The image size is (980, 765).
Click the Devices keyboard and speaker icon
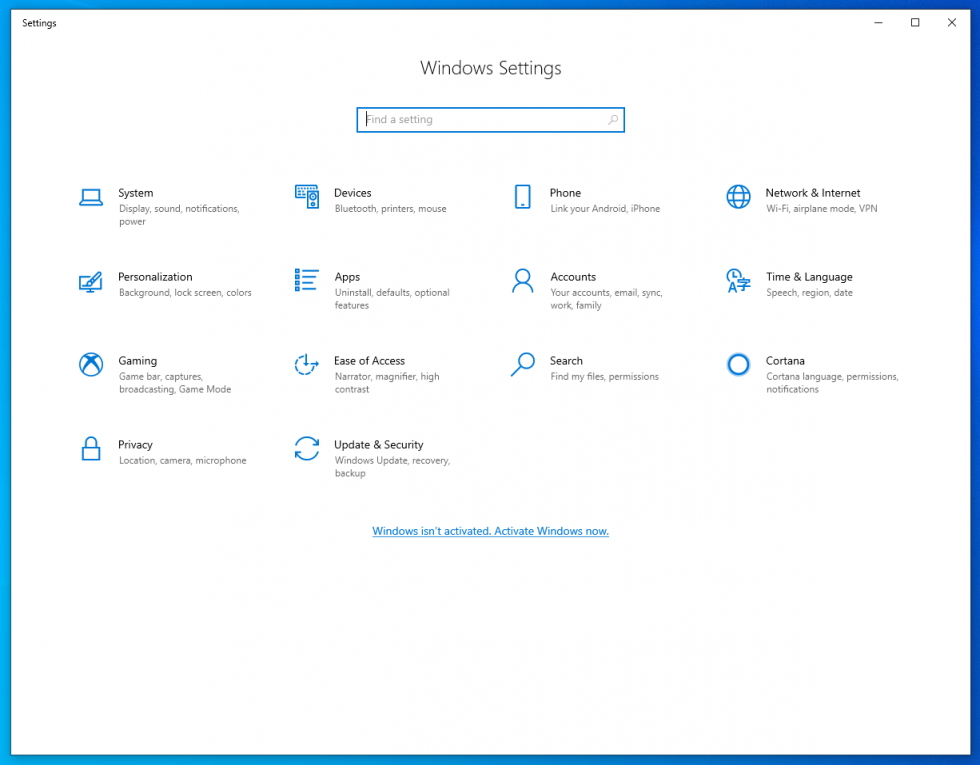pyautogui.click(x=307, y=197)
